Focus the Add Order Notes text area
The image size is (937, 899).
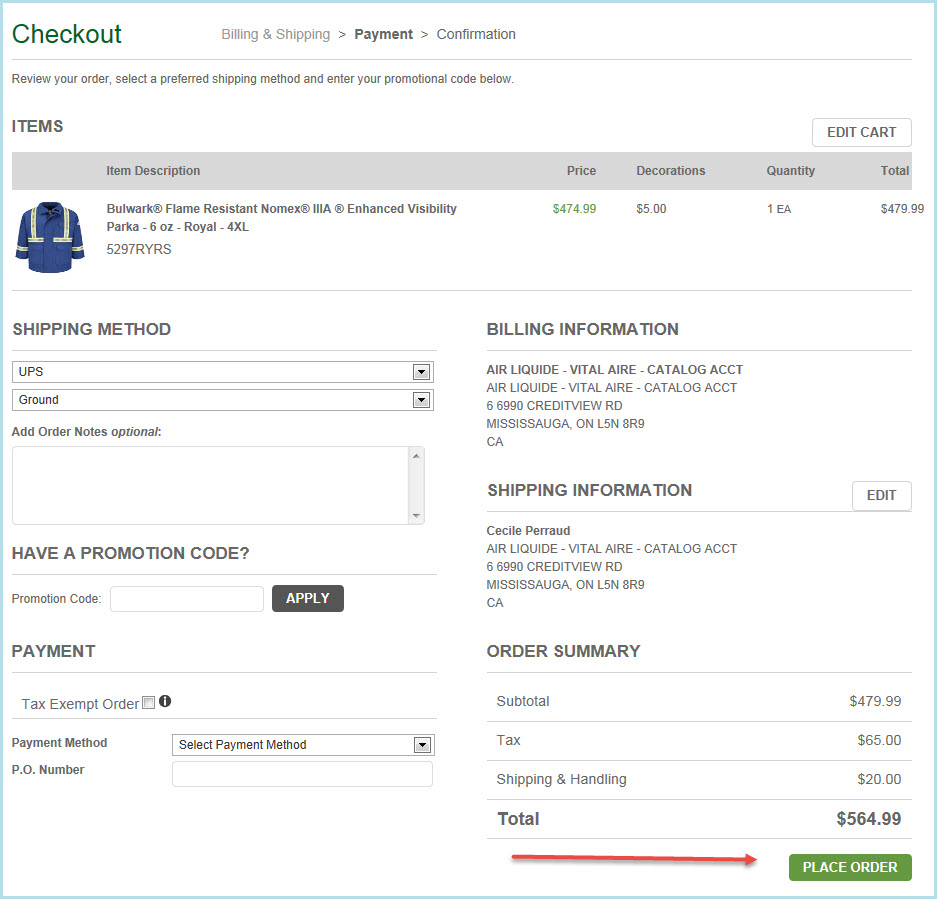210,485
